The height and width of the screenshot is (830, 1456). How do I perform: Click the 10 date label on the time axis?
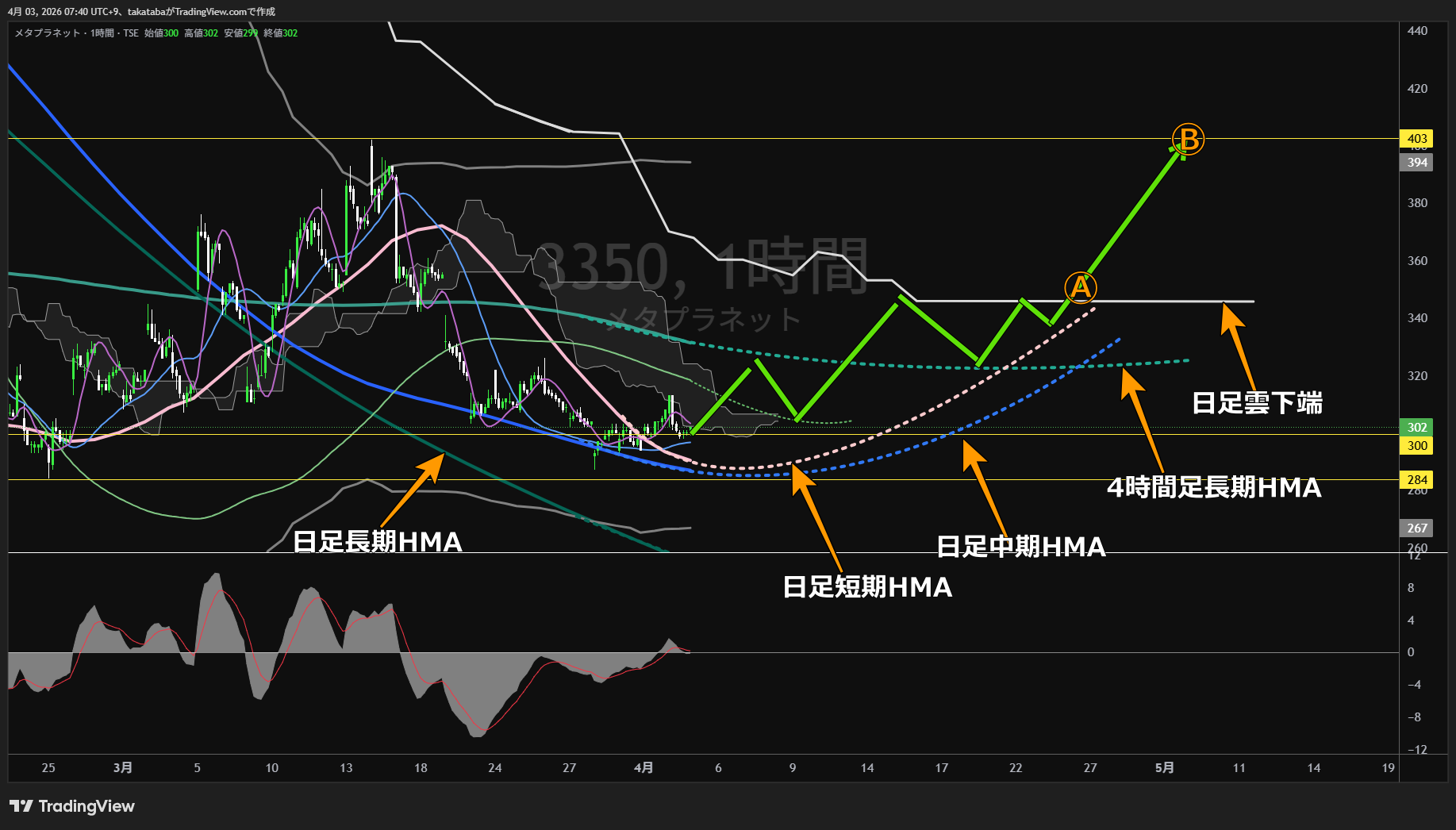coord(271,768)
